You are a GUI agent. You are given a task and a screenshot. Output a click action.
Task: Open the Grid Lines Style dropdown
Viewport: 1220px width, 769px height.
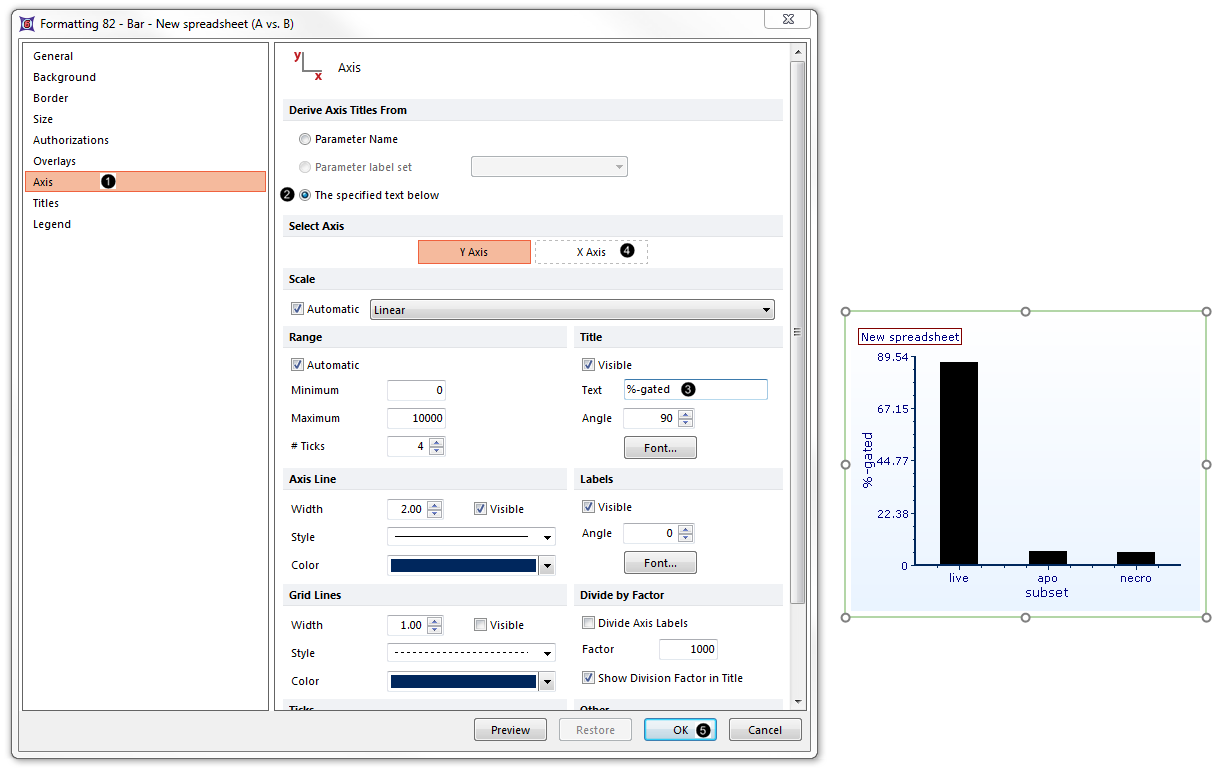[471, 653]
